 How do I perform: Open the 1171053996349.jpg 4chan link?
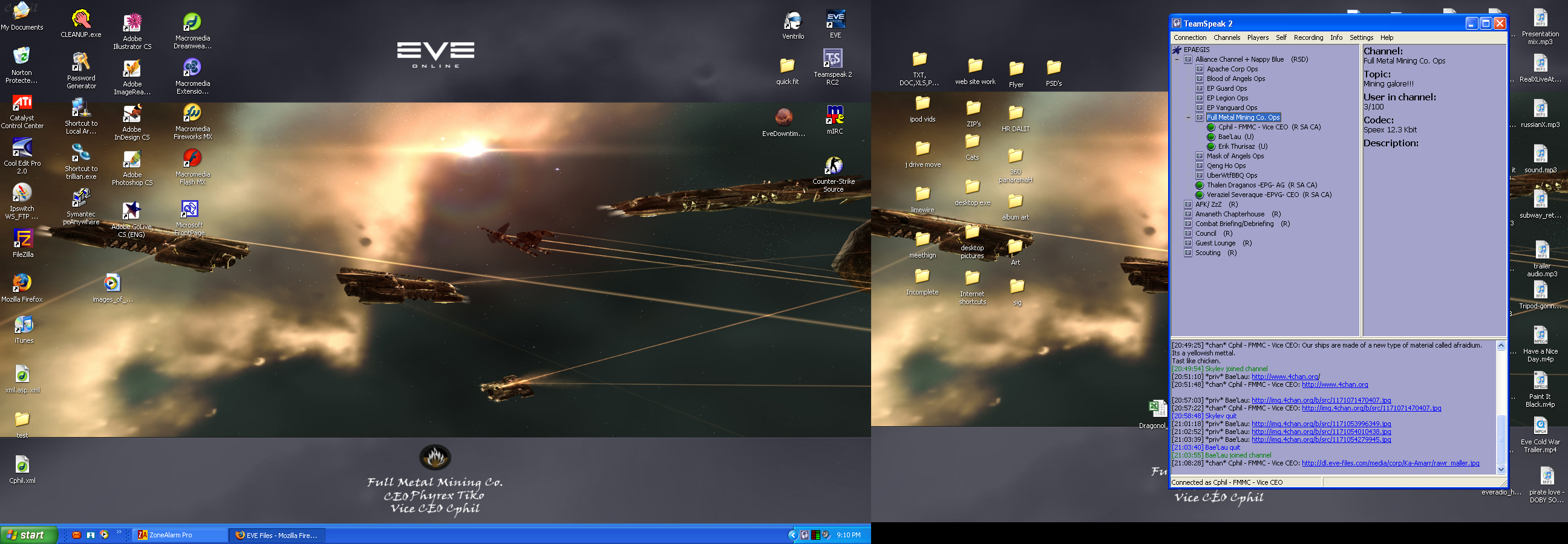tap(1321, 424)
